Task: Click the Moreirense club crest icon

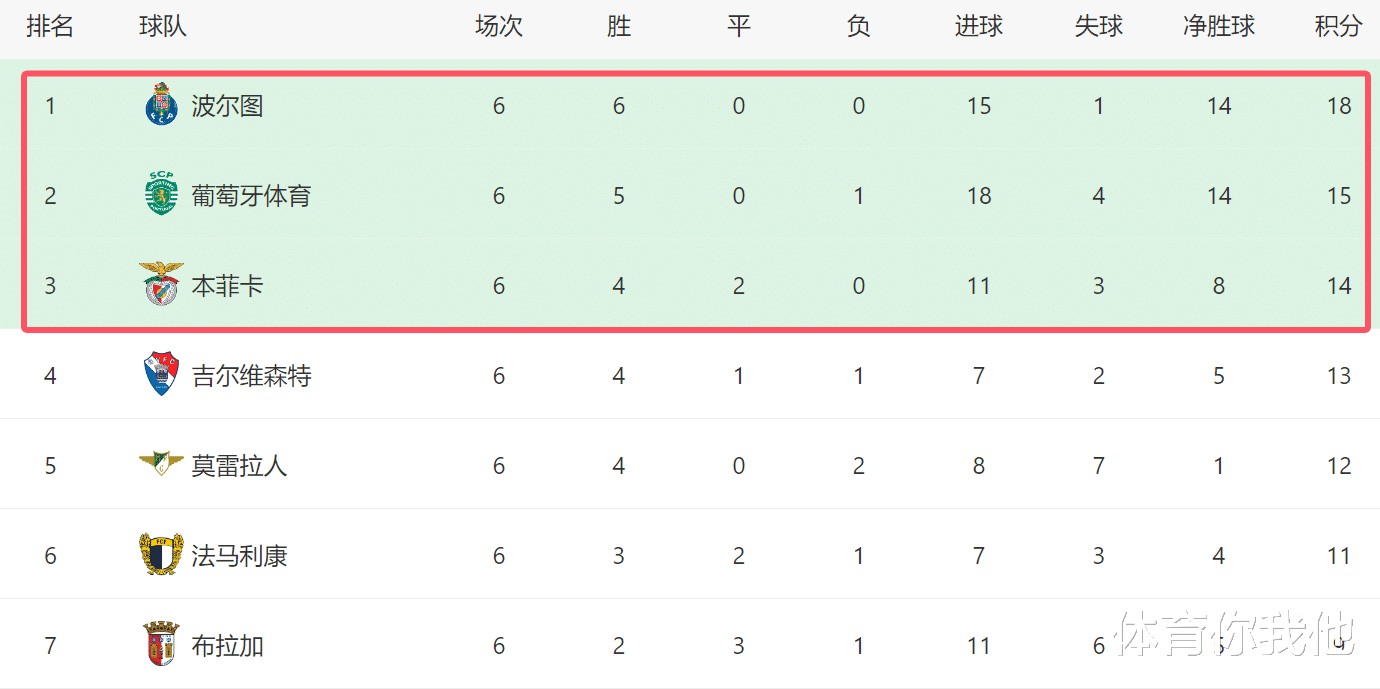Action: point(161,463)
